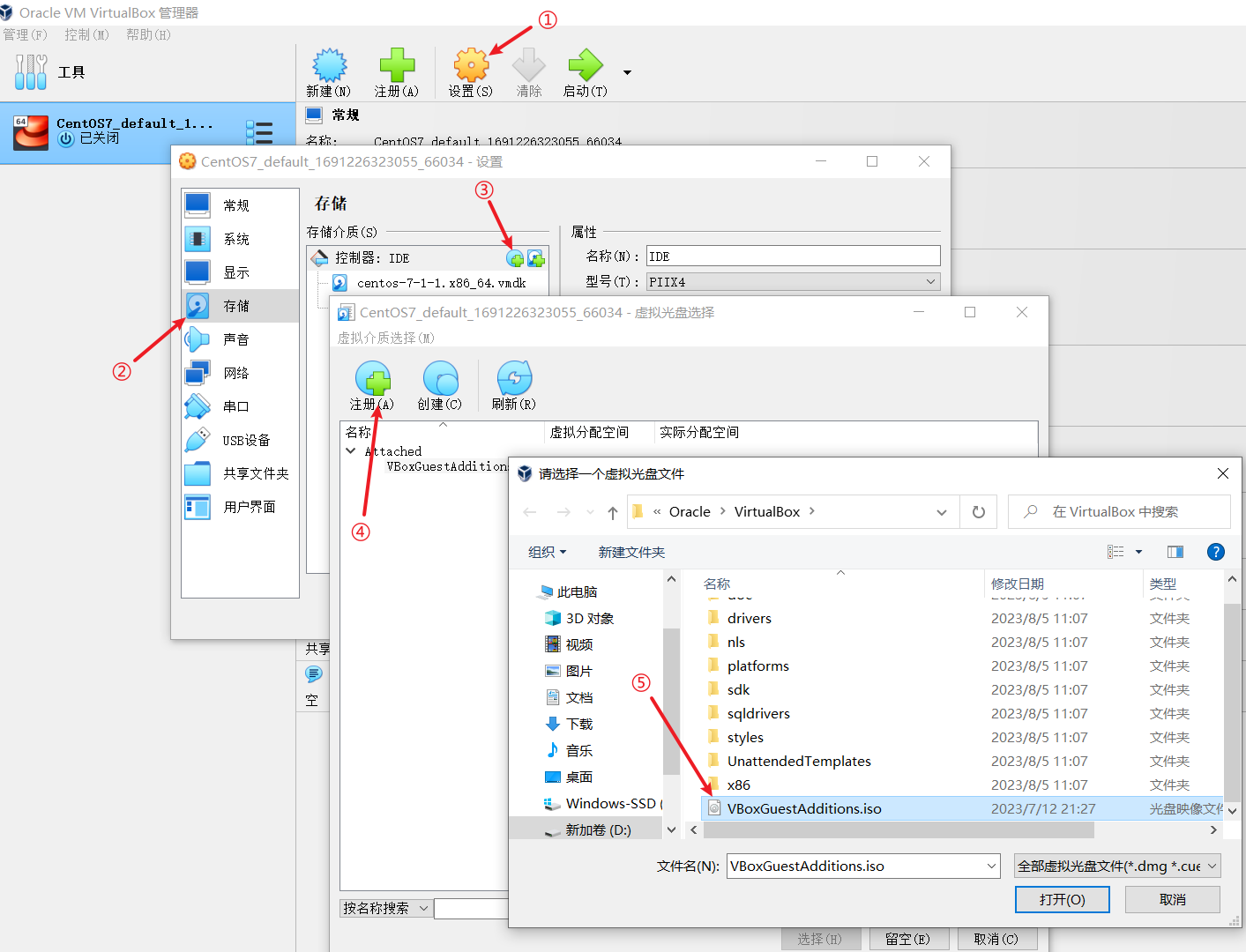This screenshot has width=1246, height=952.
Task: Select the drivers folder in file list
Action: (x=750, y=618)
